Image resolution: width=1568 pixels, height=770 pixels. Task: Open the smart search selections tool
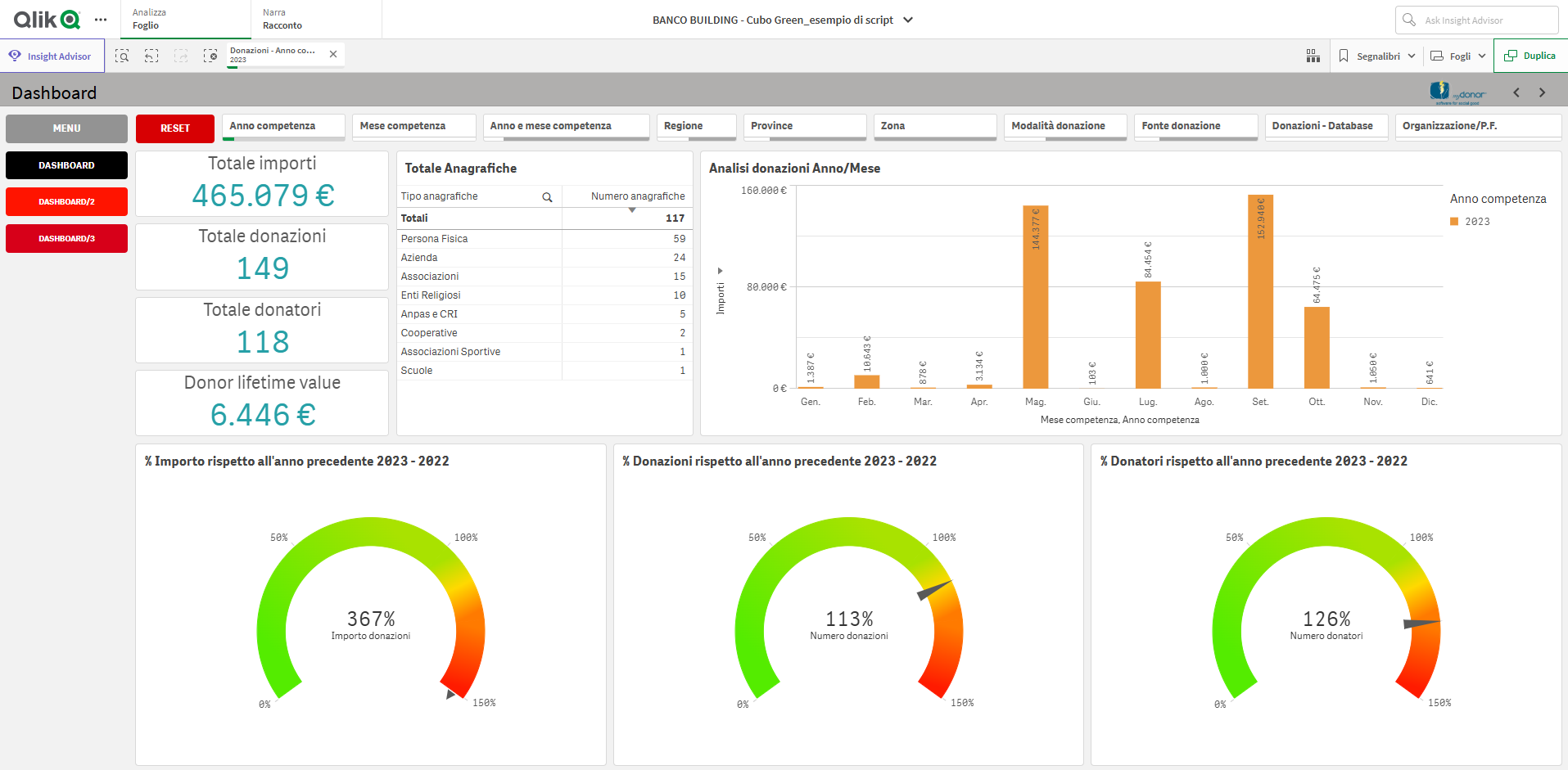122,56
